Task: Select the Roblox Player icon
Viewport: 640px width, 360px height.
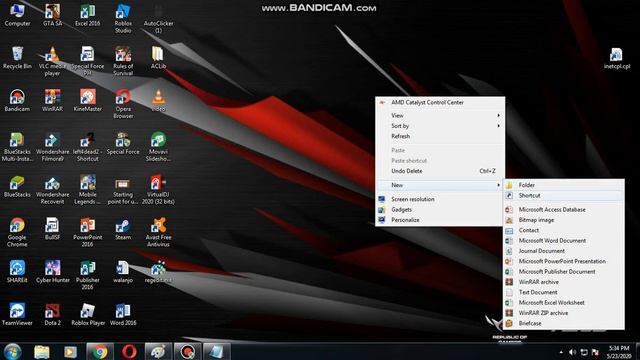Action: (87, 314)
